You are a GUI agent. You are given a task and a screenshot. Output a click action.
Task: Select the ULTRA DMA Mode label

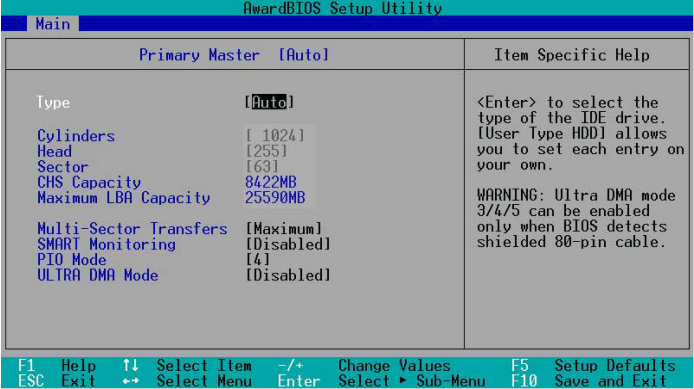98,275
